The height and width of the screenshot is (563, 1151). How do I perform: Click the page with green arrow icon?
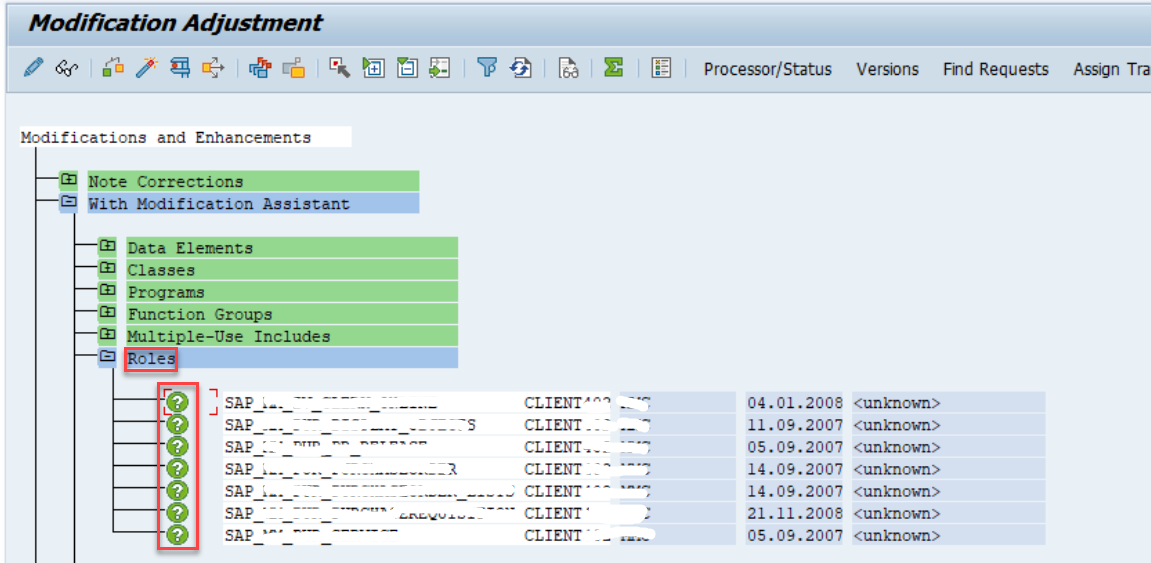pos(440,68)
